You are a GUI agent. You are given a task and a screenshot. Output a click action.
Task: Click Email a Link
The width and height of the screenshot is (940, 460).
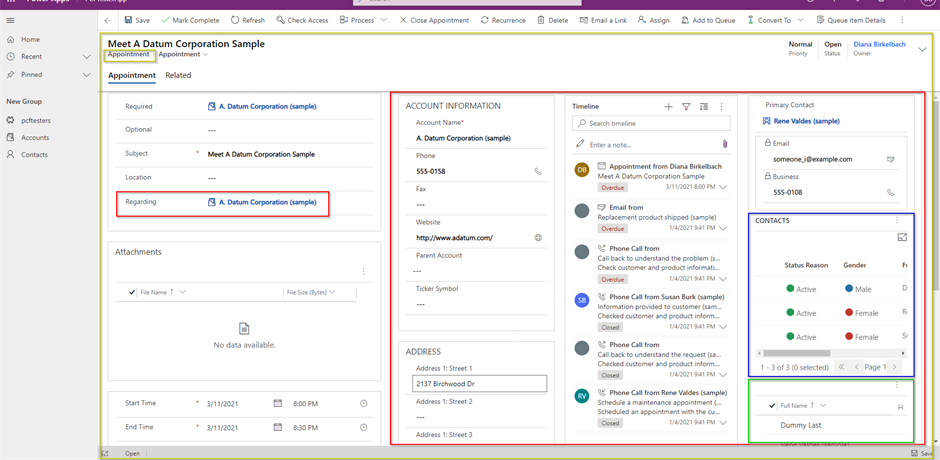603,20
